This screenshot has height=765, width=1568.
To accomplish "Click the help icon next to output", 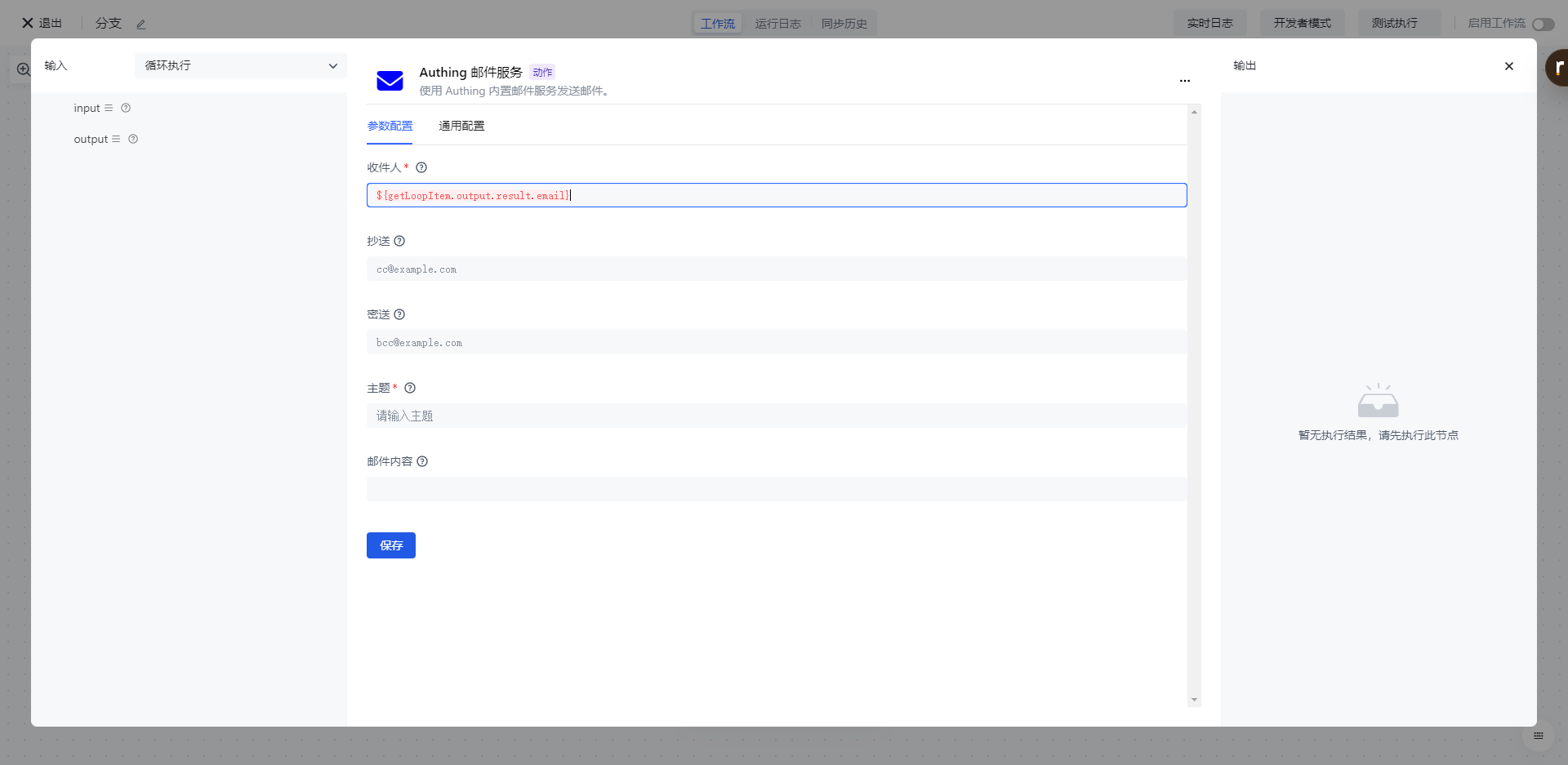I will click(x=133, y=139).
